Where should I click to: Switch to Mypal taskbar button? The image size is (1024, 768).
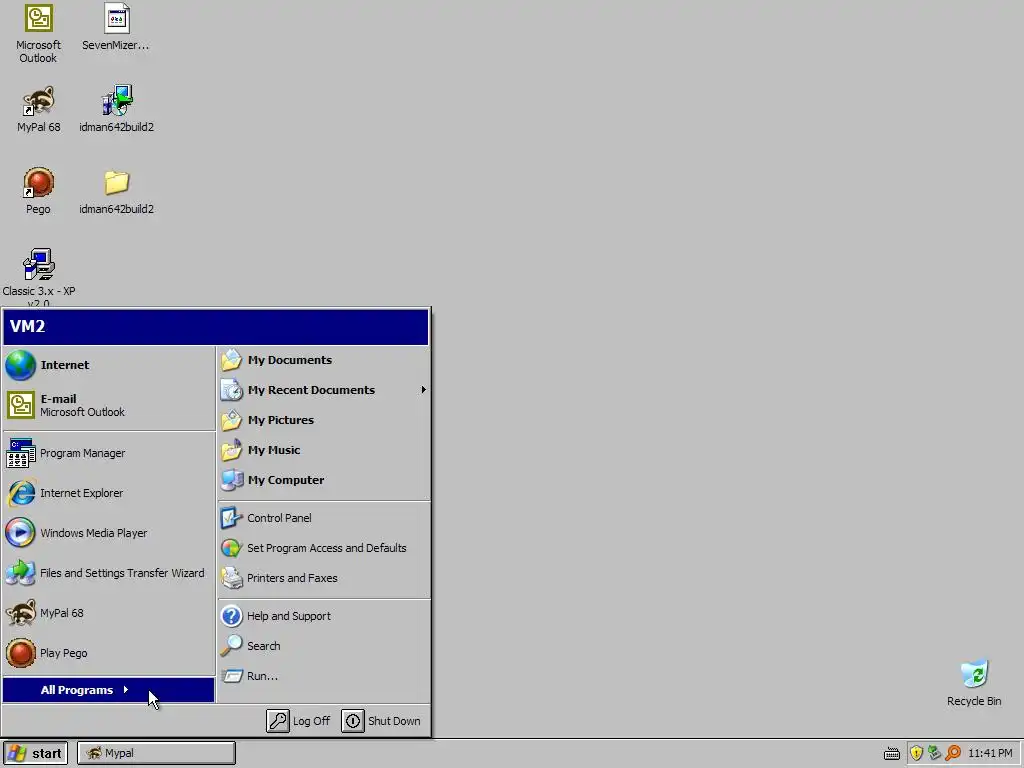coord(156,753)
